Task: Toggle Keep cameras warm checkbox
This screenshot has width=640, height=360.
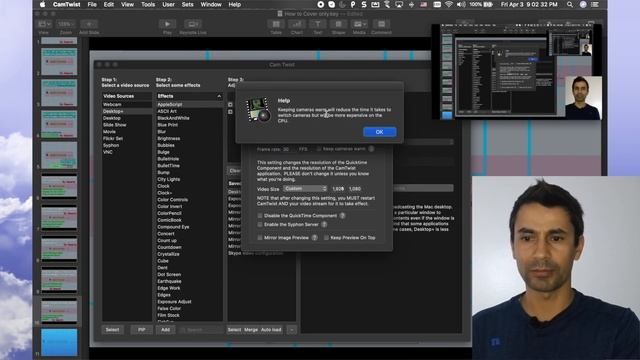Action: [x=319, y=149]
